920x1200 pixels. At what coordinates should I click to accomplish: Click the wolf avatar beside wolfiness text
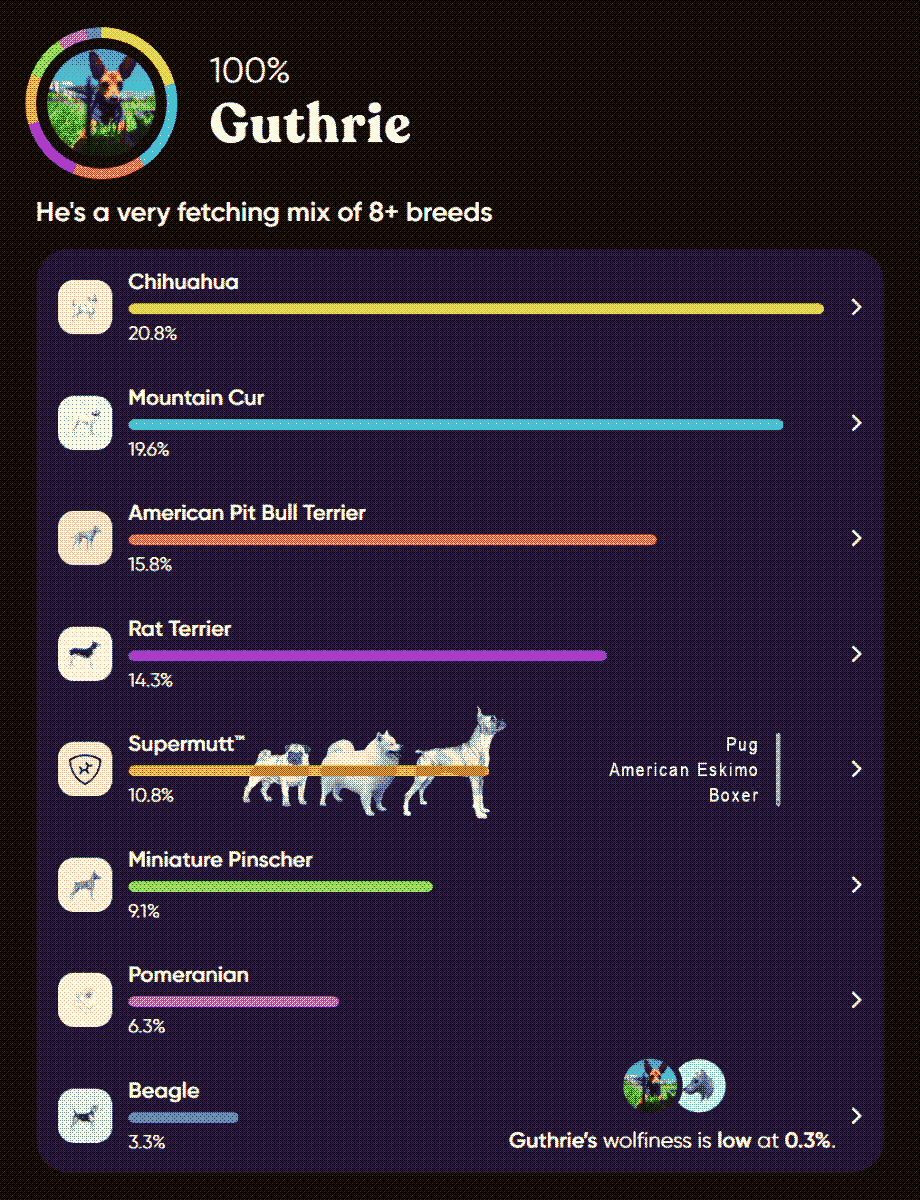tap(702, 1085)
